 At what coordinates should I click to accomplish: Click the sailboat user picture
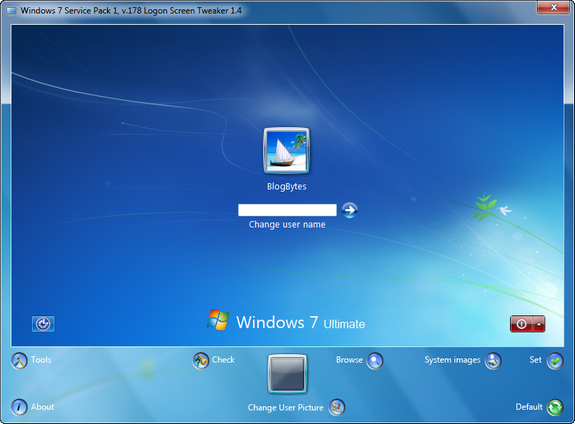click(x=286, y=151)
